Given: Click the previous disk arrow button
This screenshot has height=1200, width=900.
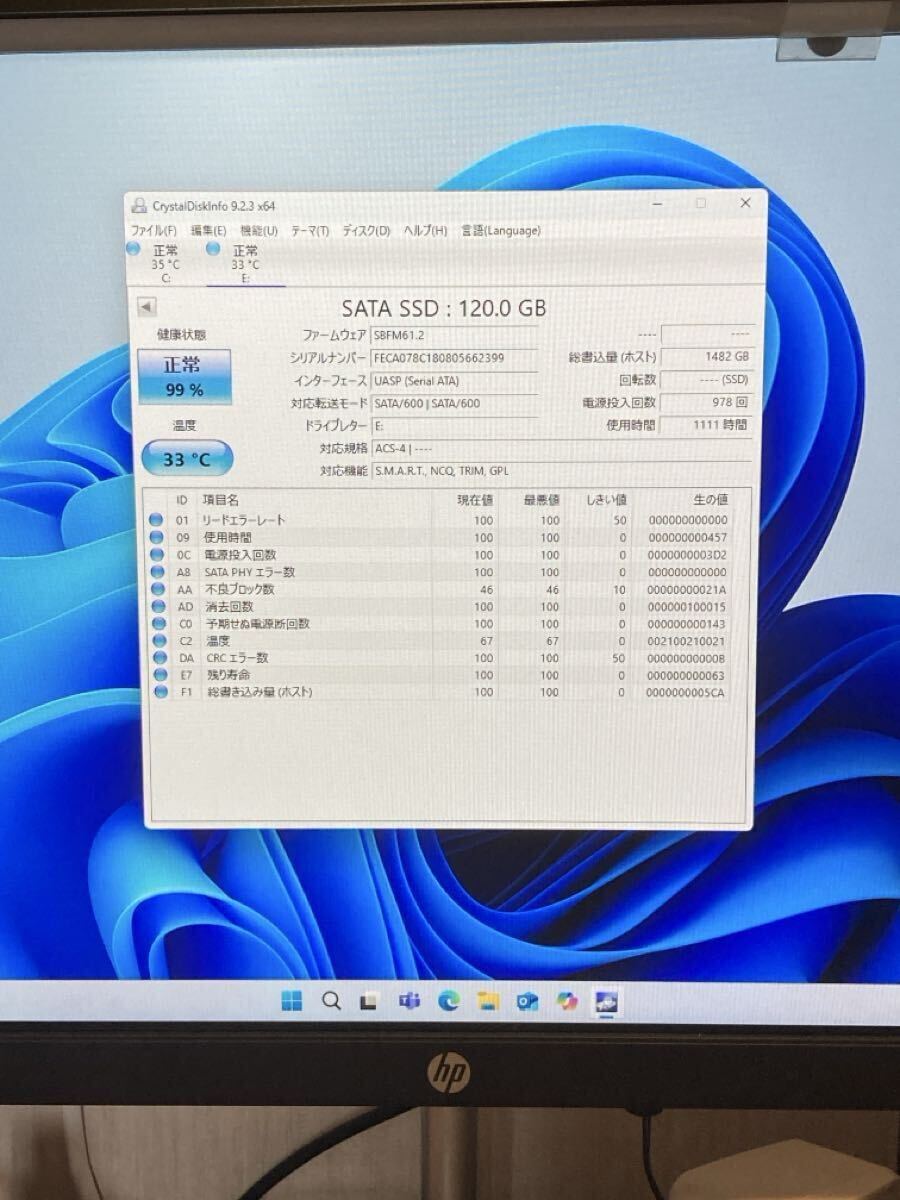Looking at the screenshot, I should [147, 308].
